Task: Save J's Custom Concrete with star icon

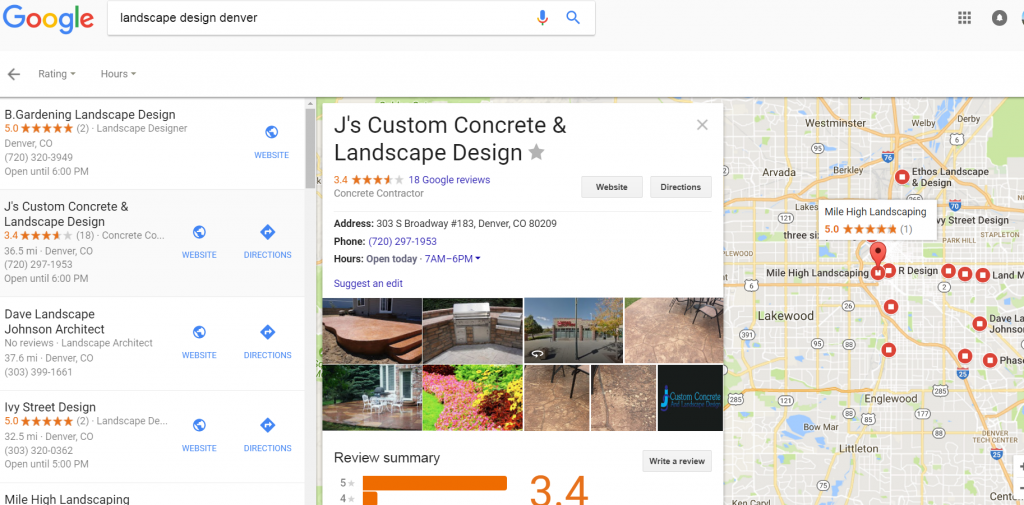Action: (x=536, y=153)
